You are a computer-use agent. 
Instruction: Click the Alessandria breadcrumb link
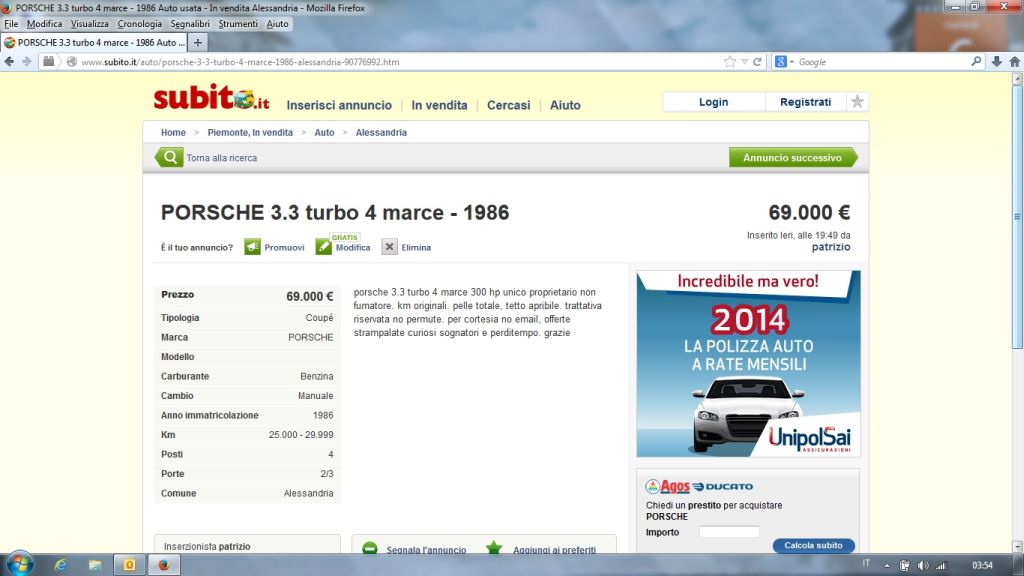(x=381, y=133)
